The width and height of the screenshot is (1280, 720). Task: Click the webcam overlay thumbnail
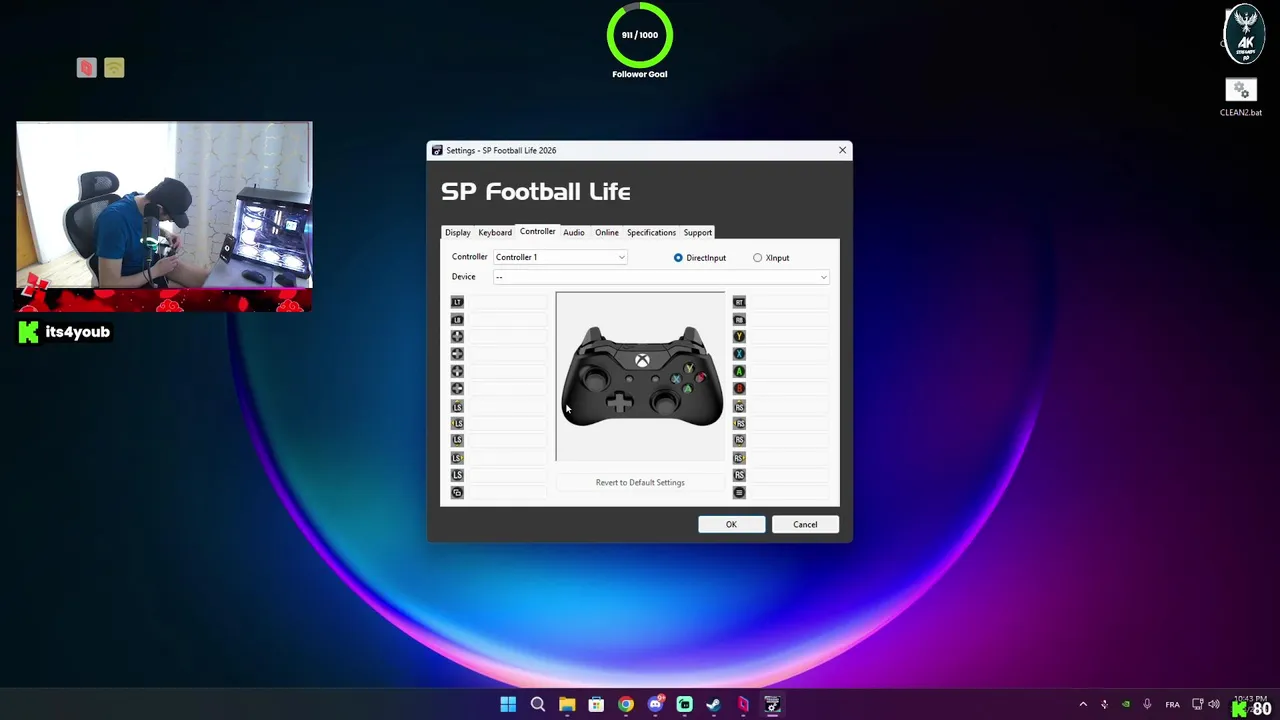point(164,205)
